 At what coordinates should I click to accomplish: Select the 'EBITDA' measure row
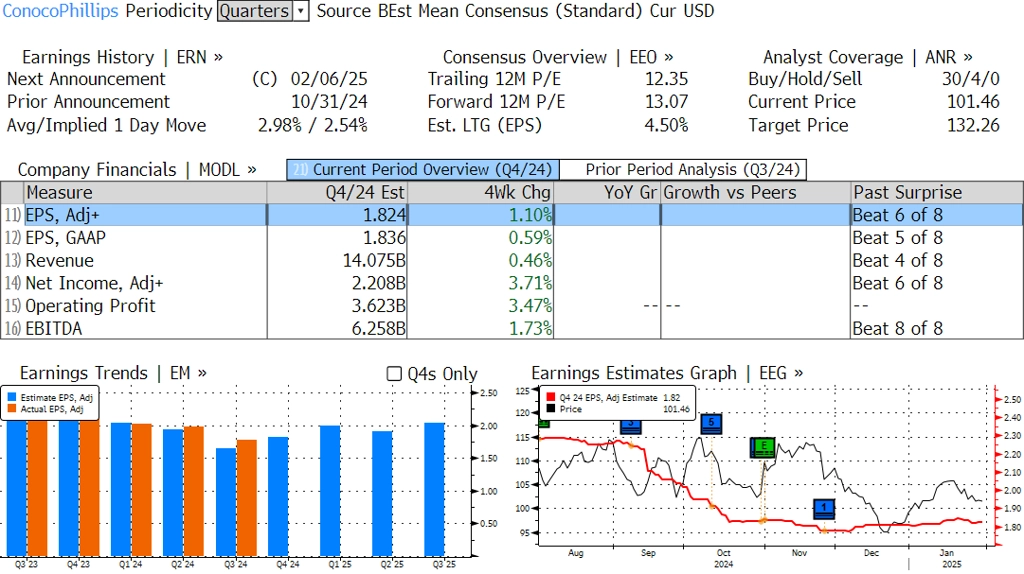(x=512, y=328)
